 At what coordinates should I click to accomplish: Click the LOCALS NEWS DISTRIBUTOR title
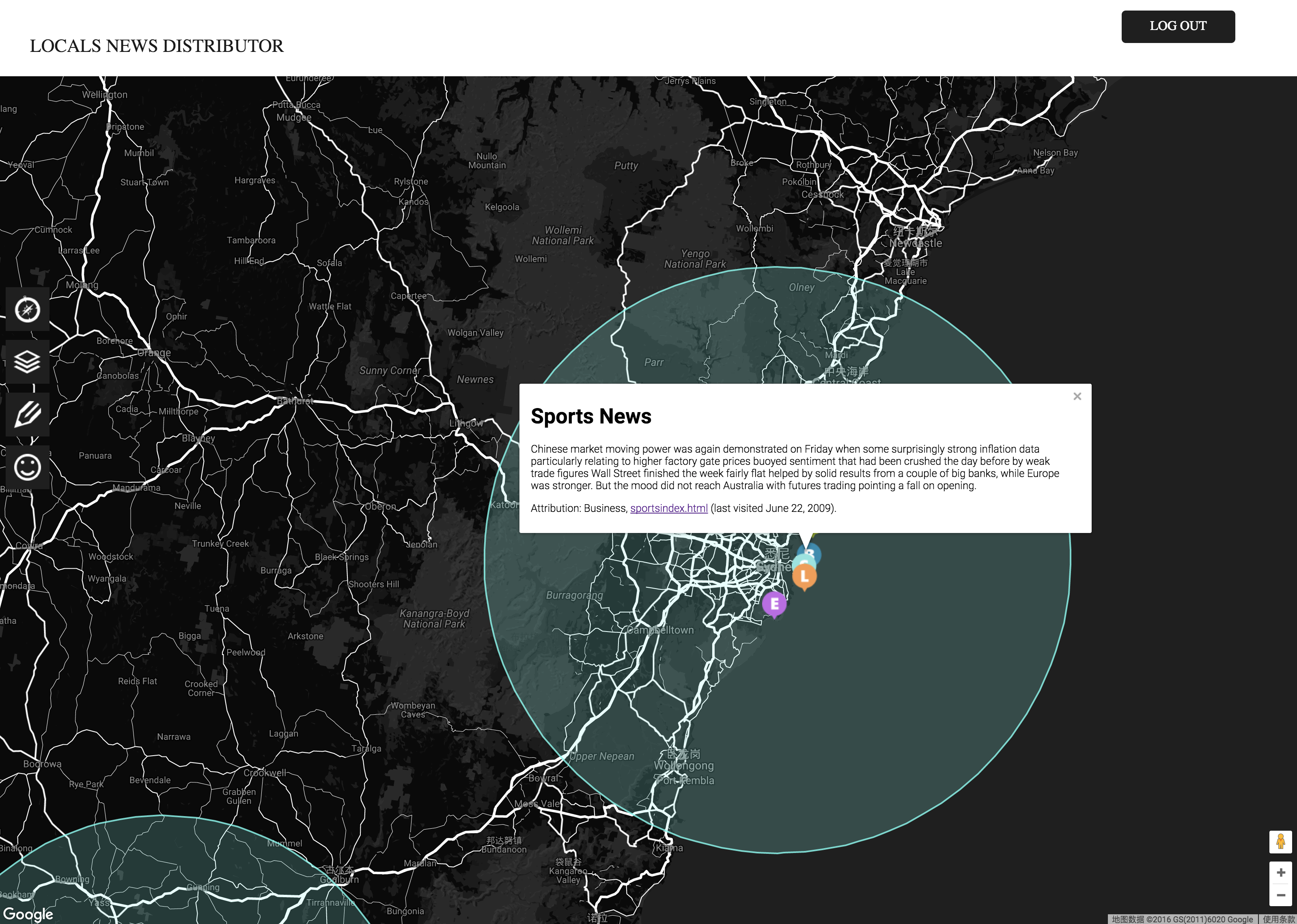coord(157,46)
